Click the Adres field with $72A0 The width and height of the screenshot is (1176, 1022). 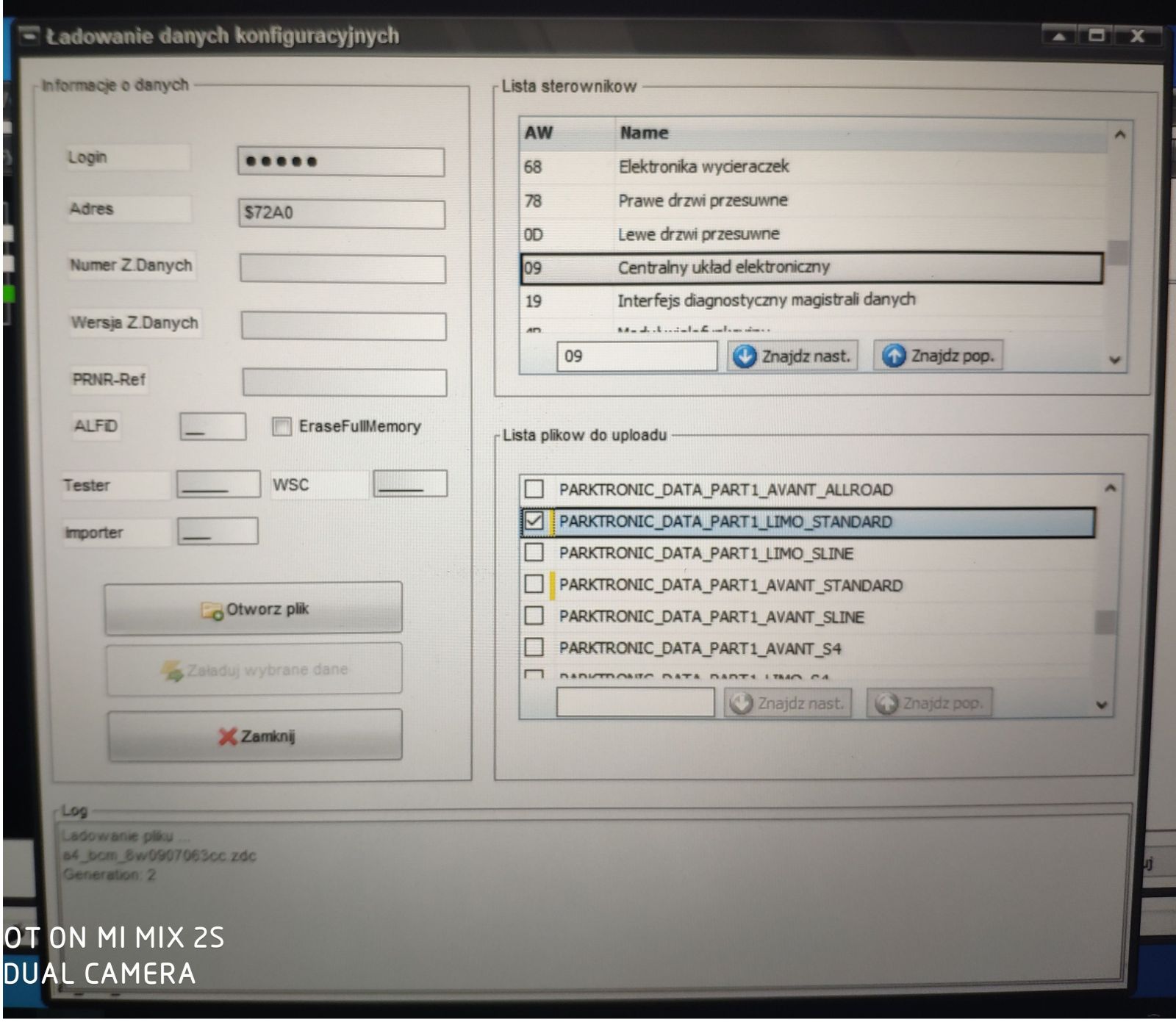pos(342,214)
